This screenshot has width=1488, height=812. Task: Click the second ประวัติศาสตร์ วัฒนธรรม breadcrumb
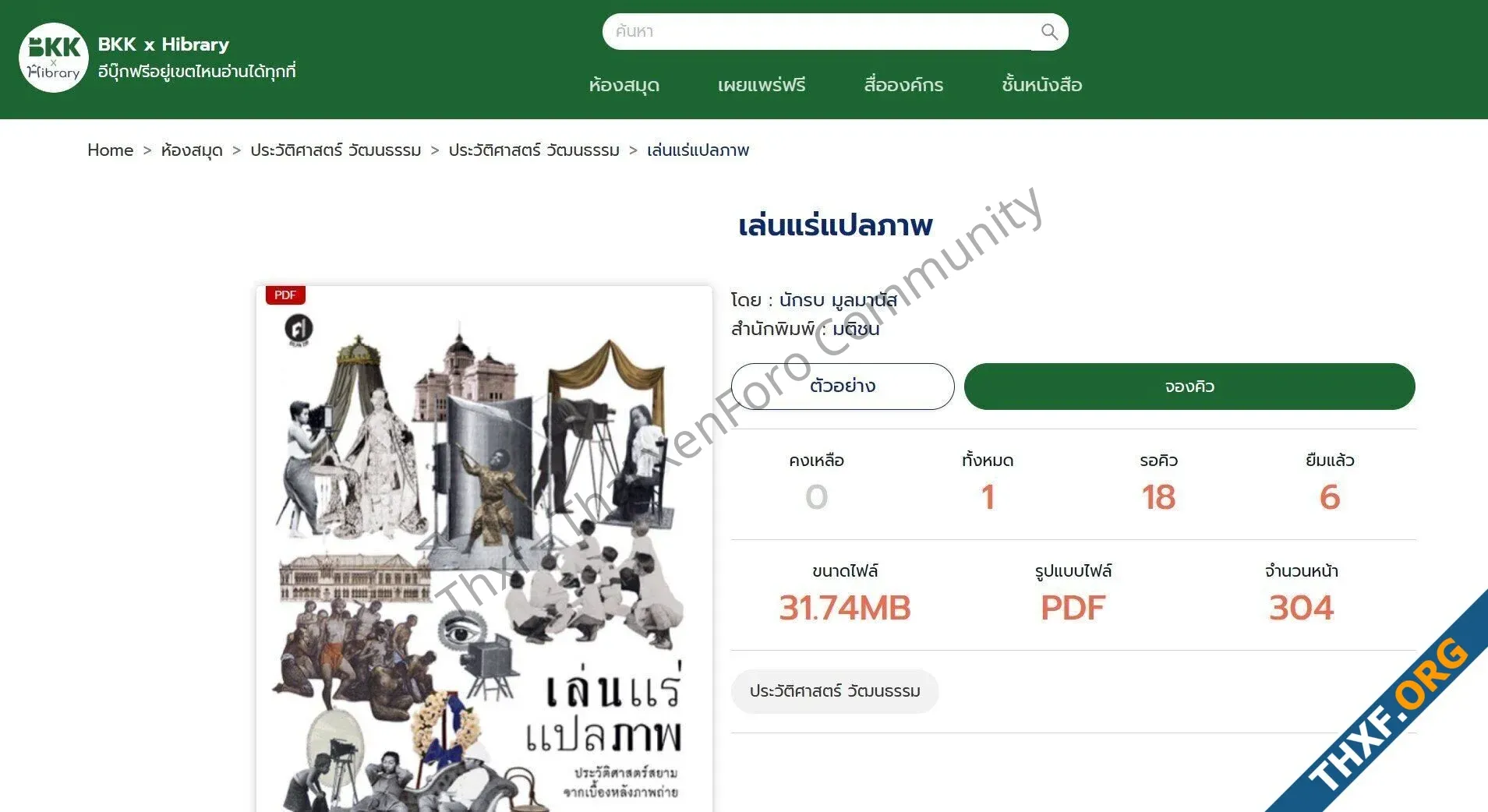click(534, 150)
